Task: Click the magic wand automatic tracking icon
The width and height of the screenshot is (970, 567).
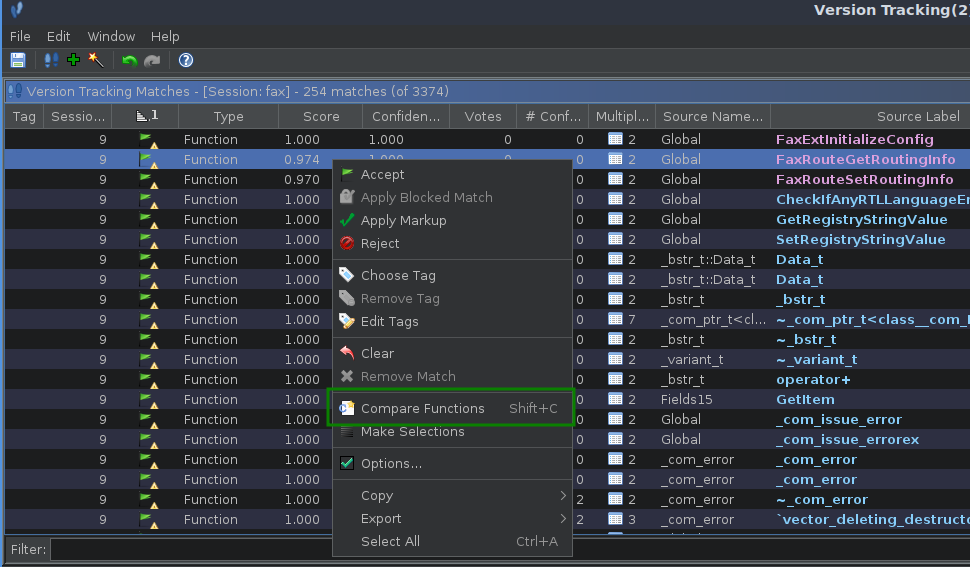Action: (x=96, y=61)
